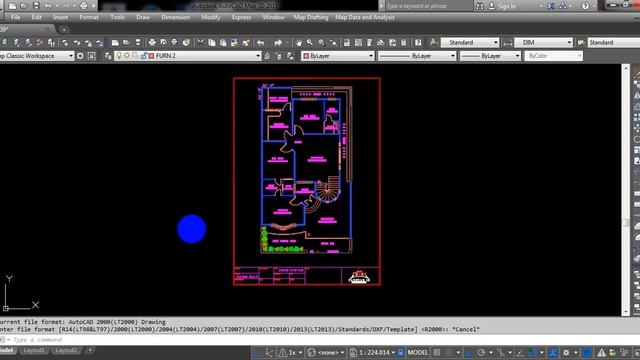Viewport: 640px width, 360px height.
Task: Click the Layer Previous icon
Action: pos(279,56)
